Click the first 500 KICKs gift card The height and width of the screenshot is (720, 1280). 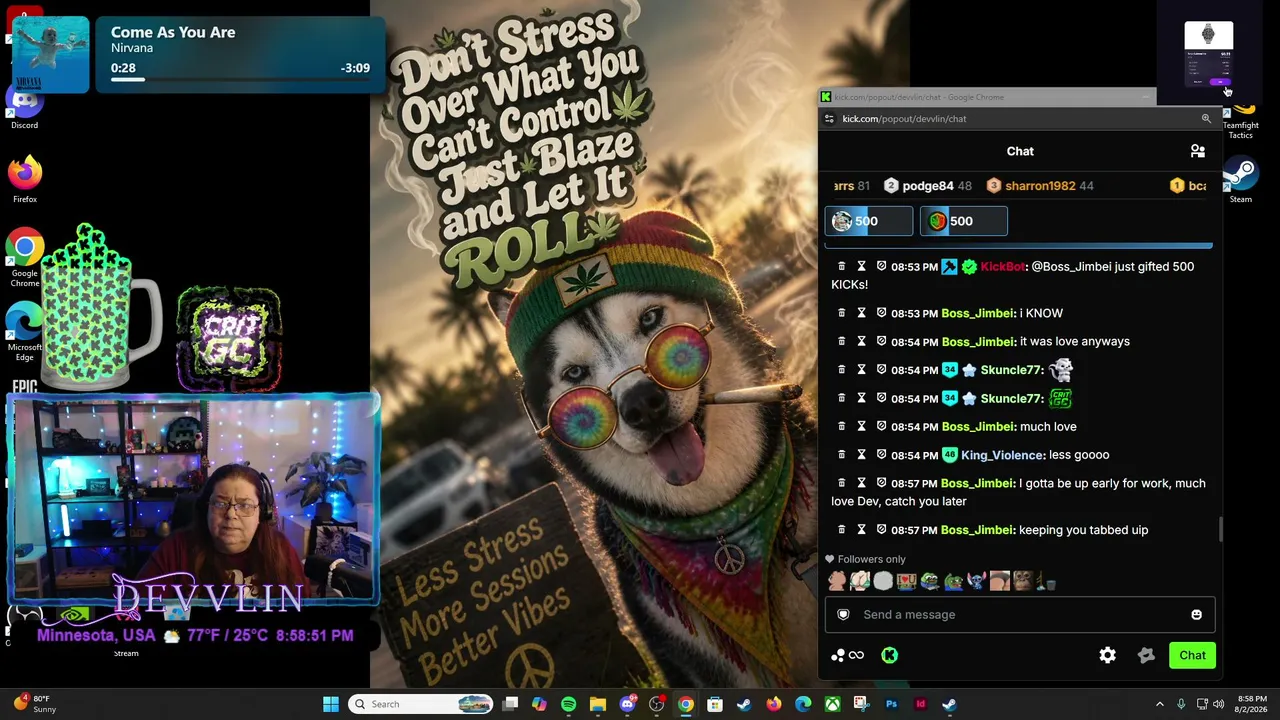click(x=869, y=221)
